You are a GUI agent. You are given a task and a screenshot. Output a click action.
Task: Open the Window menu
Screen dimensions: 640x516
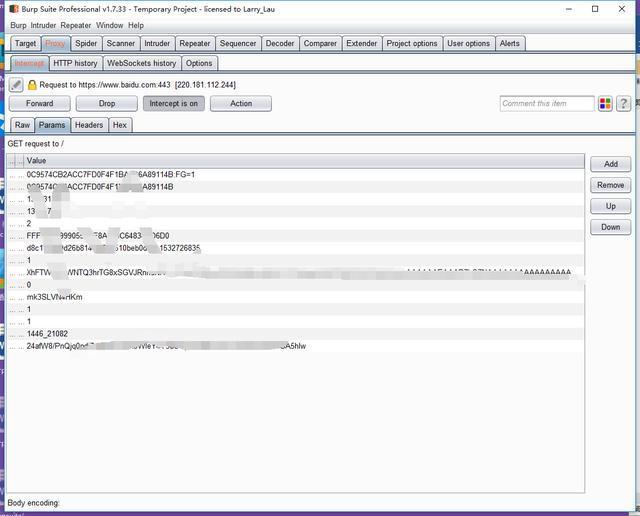(x=109, y=25)
